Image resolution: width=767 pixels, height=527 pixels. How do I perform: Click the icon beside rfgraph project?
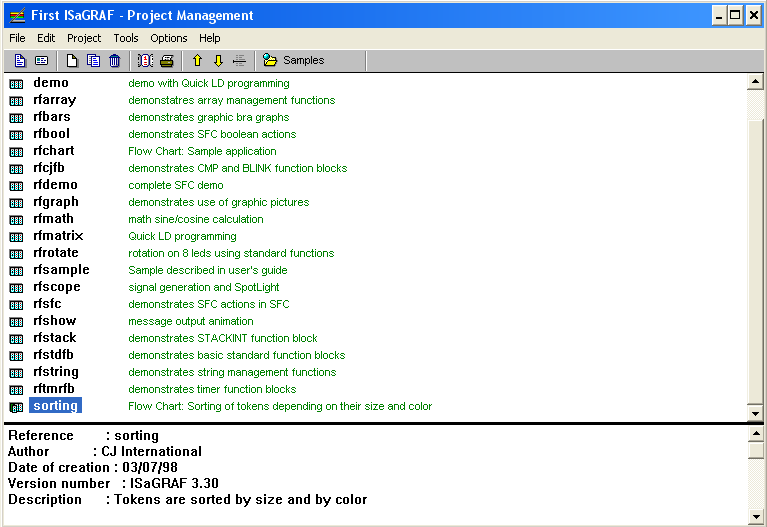(16, 203)
